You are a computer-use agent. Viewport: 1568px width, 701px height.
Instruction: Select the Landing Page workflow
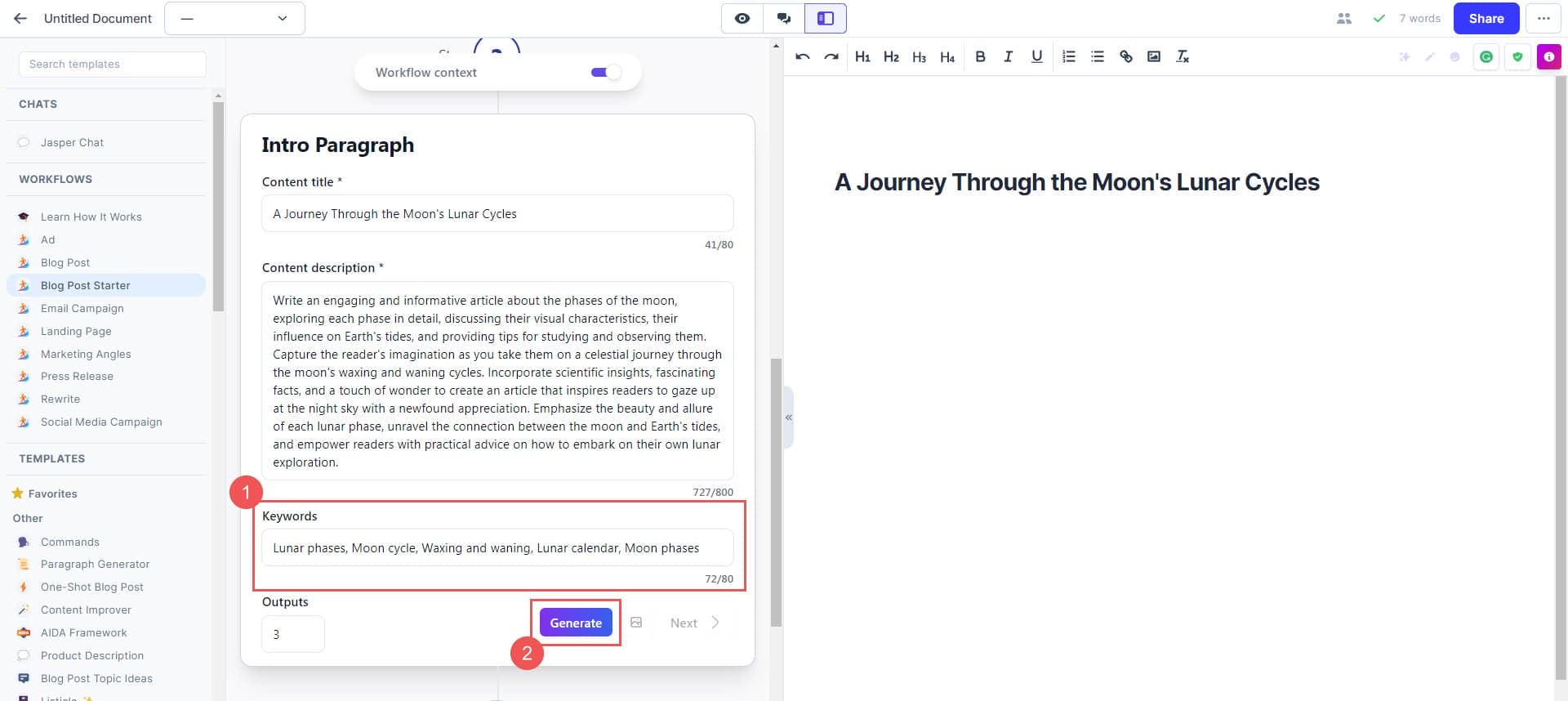tap(76, 331)
